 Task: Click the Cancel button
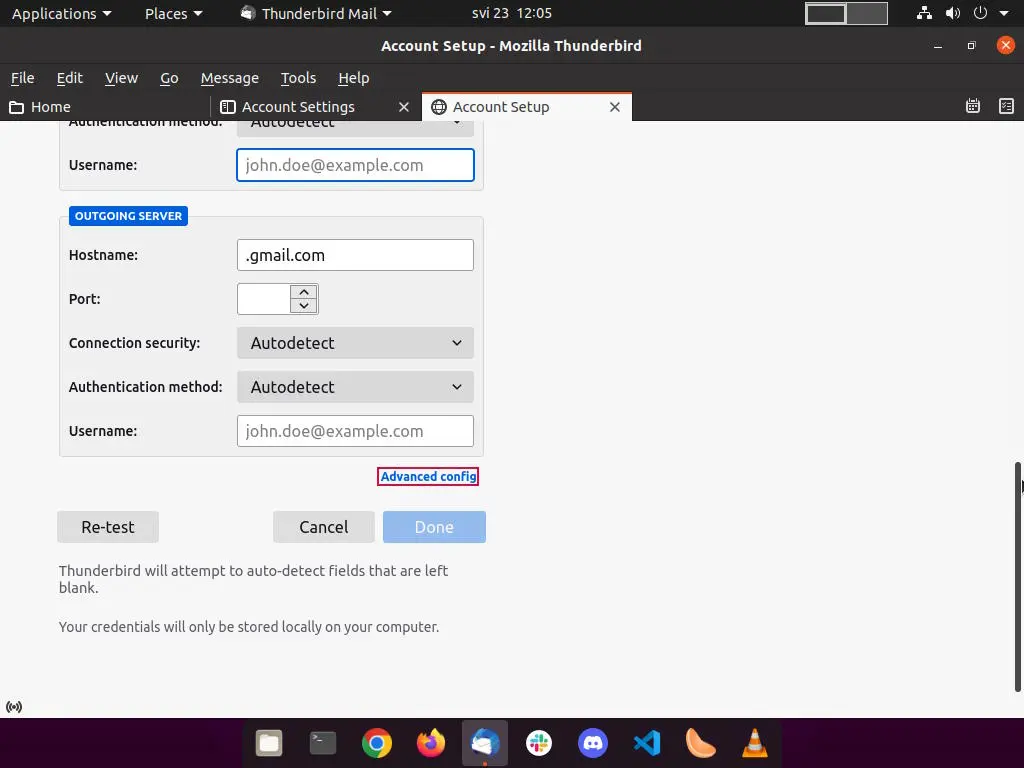323,527
